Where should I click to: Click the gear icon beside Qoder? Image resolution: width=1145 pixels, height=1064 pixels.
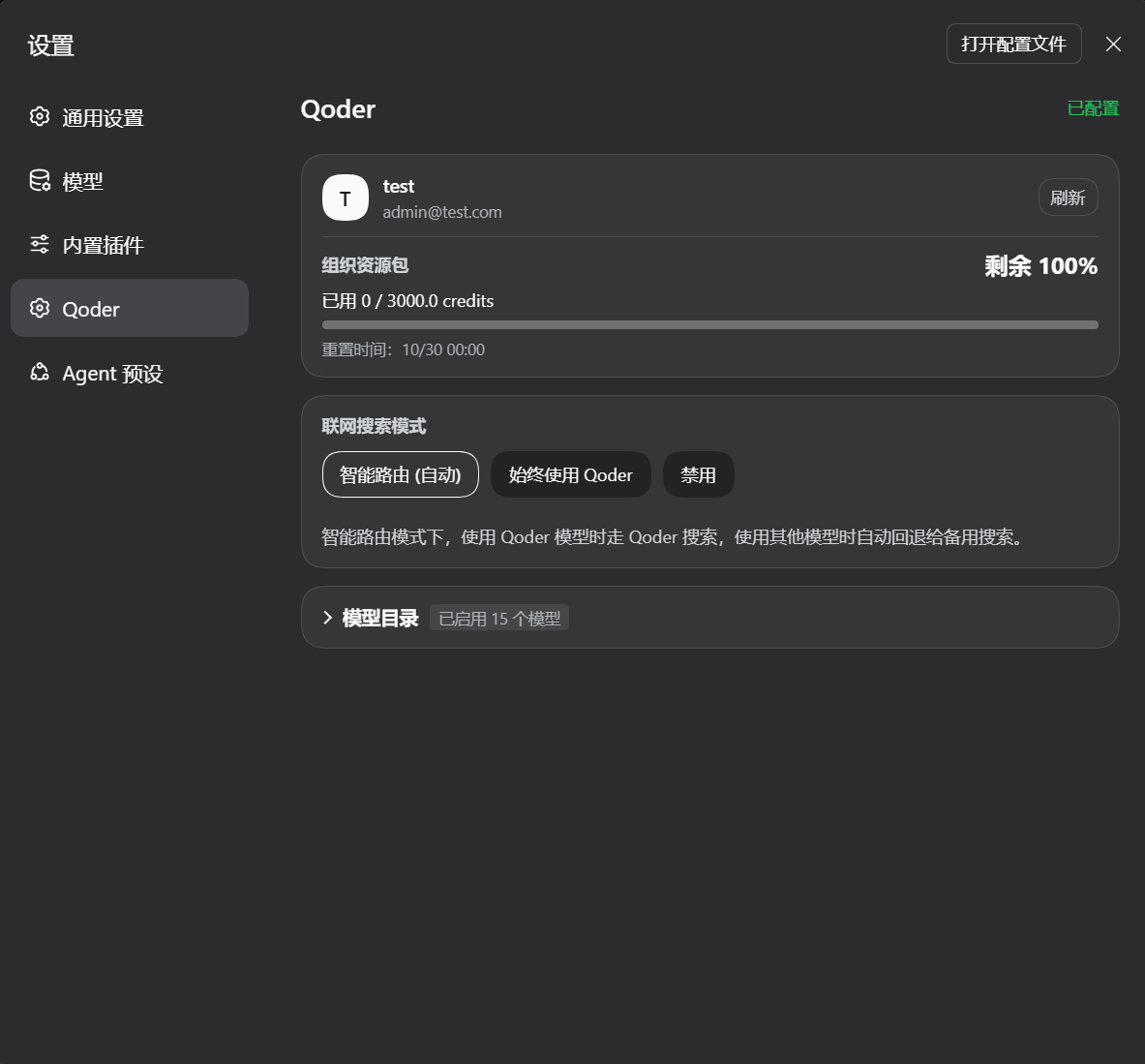tap(40, 308)
